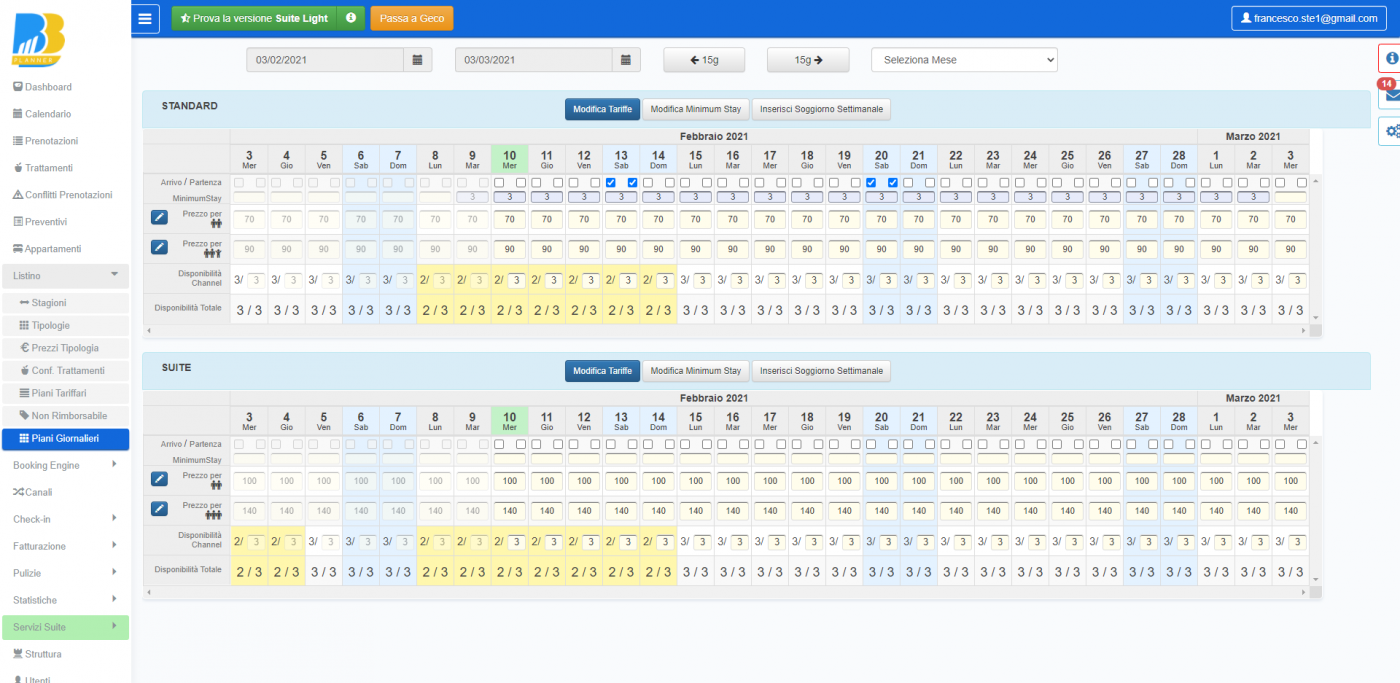Click SUITE Modifica Tariffe button
The height and width of the screenshot is (683, 1400).
(x=602, y=371)
